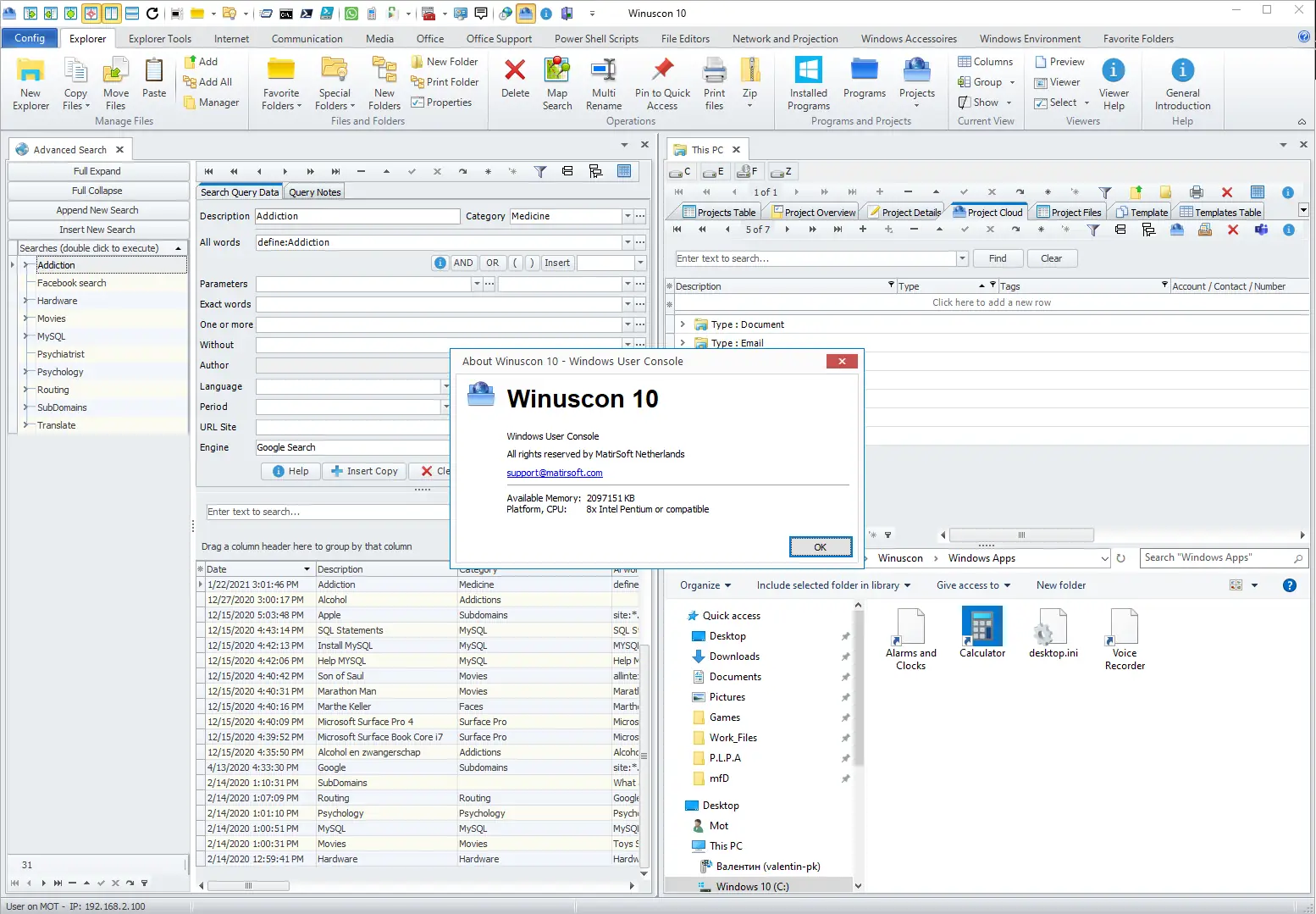
Task: Select Downloads under Quick access
Action: click(734, 656)
